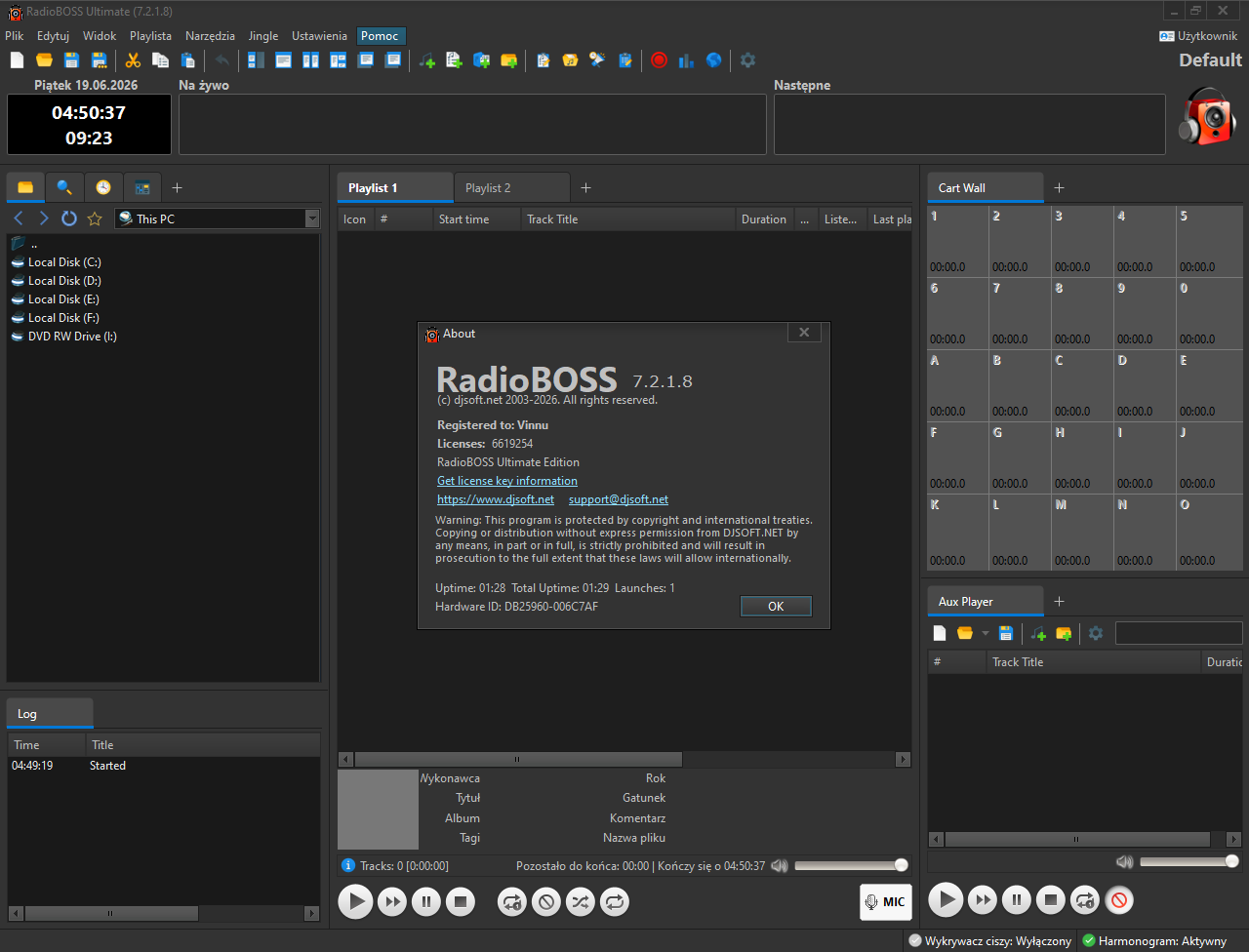Switch to the magnifier search tab

pos(64,187)
